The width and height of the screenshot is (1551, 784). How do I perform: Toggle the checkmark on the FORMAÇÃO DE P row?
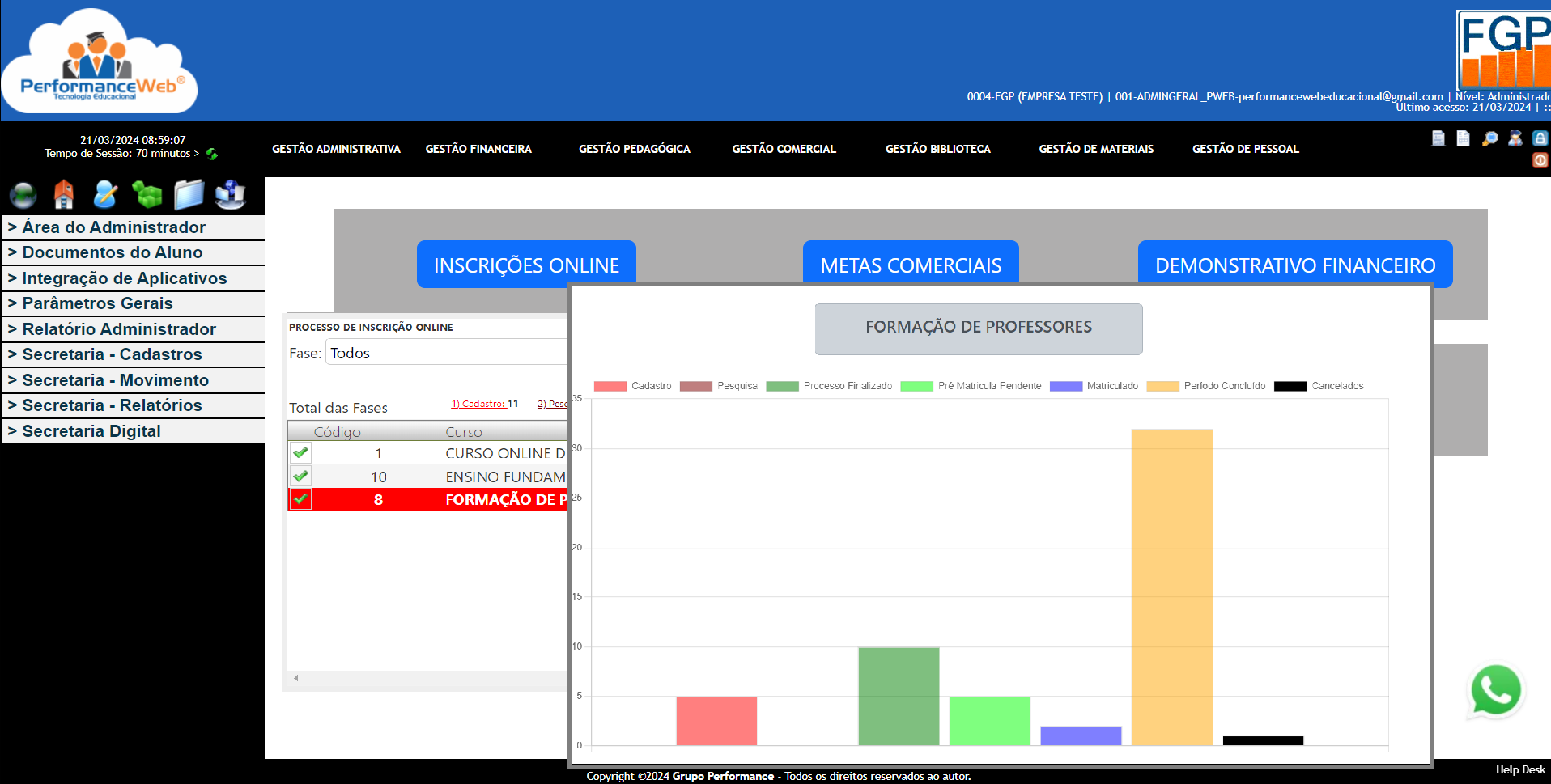click(300, 499)
